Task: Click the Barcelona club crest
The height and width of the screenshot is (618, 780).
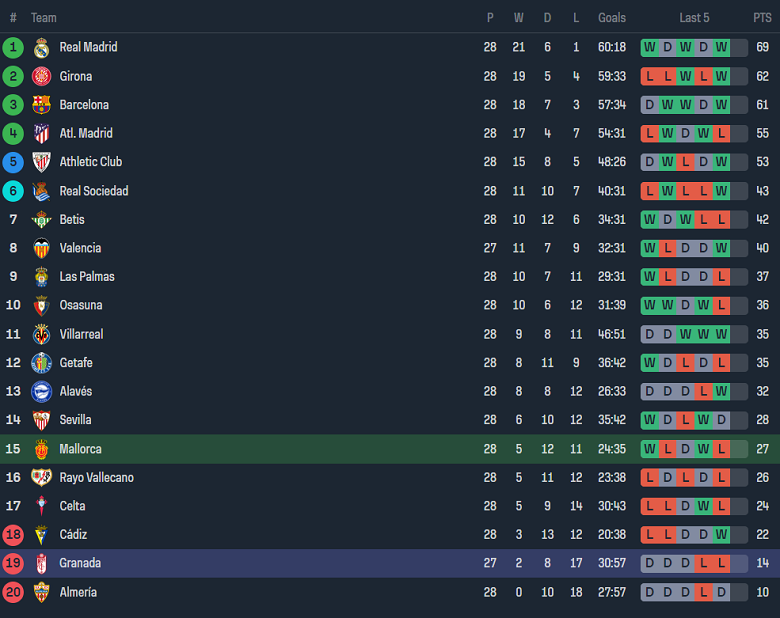Action: click(41, 105)
